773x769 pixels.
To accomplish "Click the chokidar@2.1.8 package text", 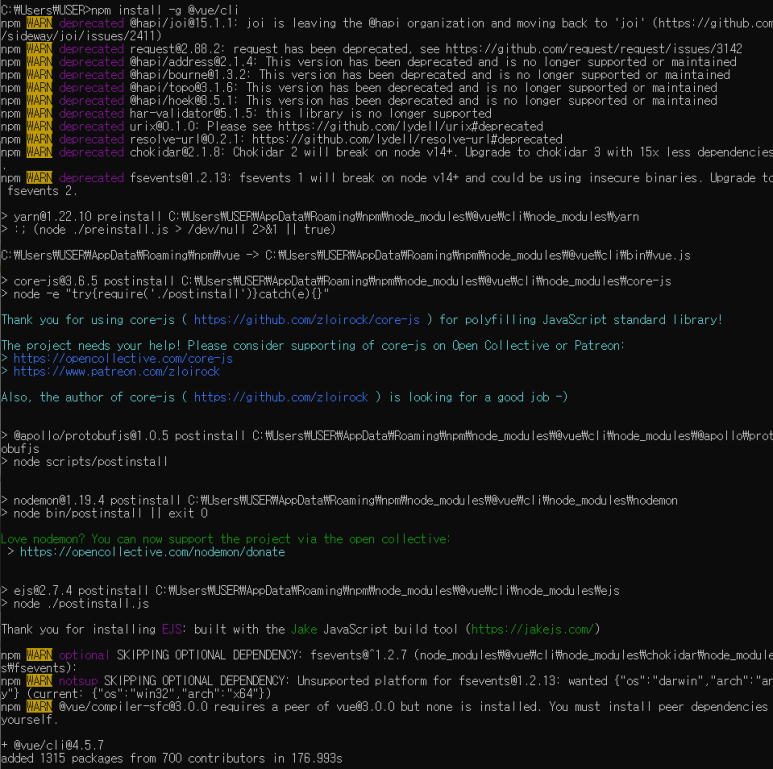I will pyautogui.click(x=177, y=152).
